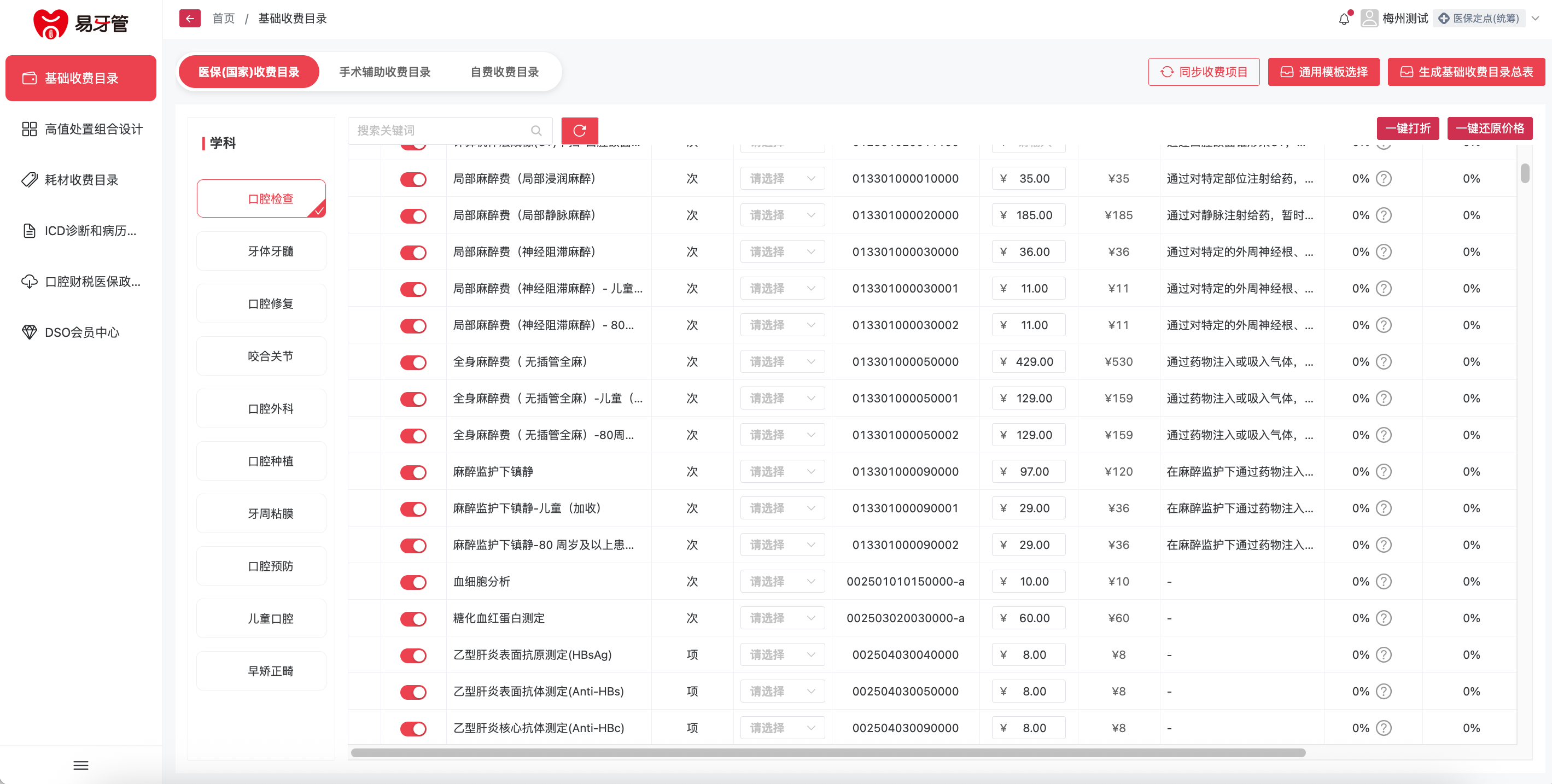Open 请选择 dropdown in 013301000050002 row
The width and height of the screenshot is (1552, 784).
pyautogui.click(x=782, y=435)
